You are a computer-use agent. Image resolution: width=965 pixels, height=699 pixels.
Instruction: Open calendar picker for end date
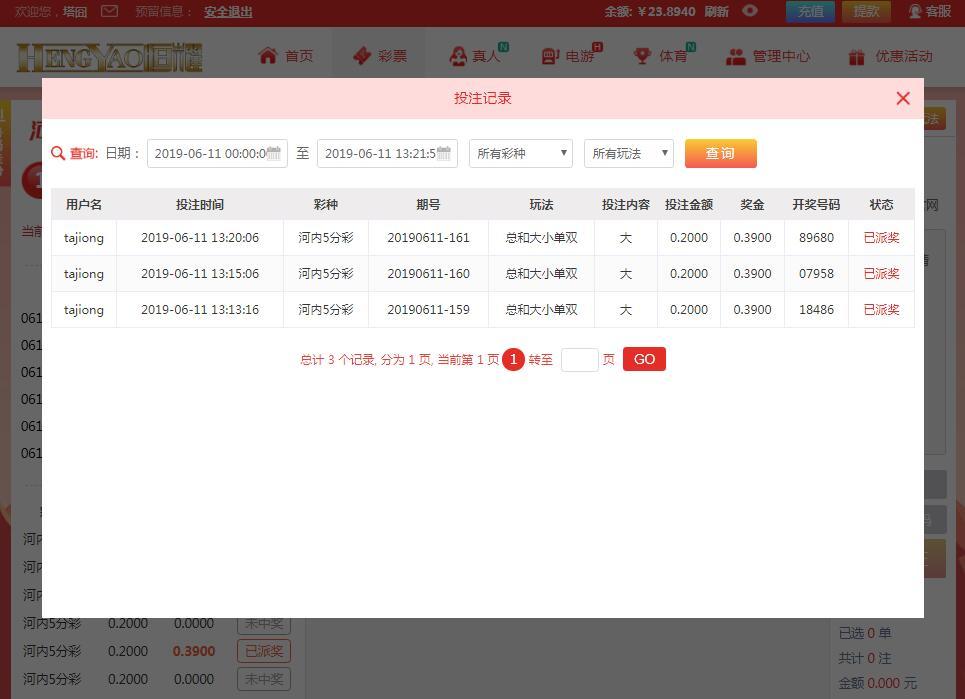[444, 153]
